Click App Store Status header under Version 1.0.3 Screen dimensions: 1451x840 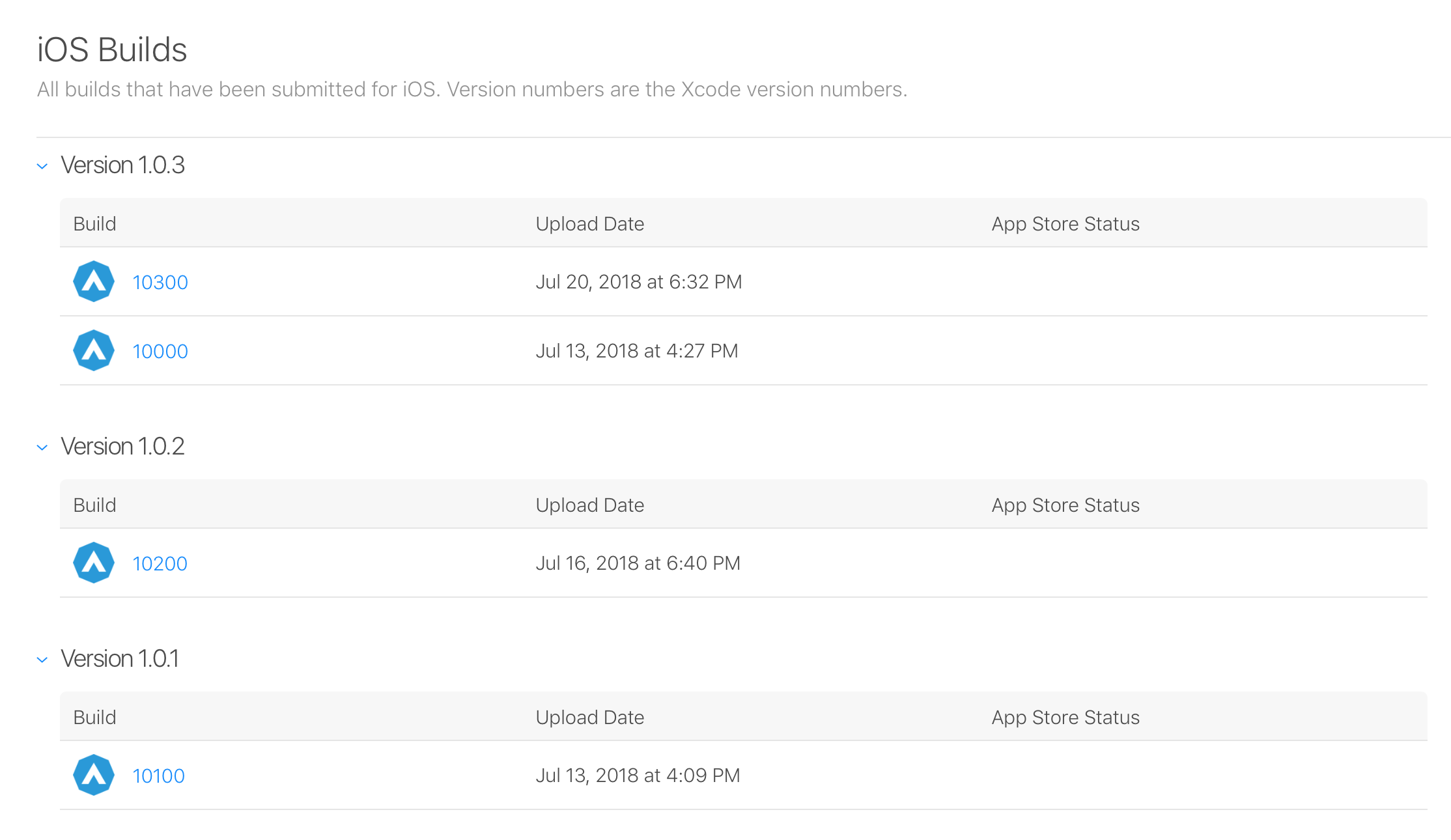(1065, 223)
